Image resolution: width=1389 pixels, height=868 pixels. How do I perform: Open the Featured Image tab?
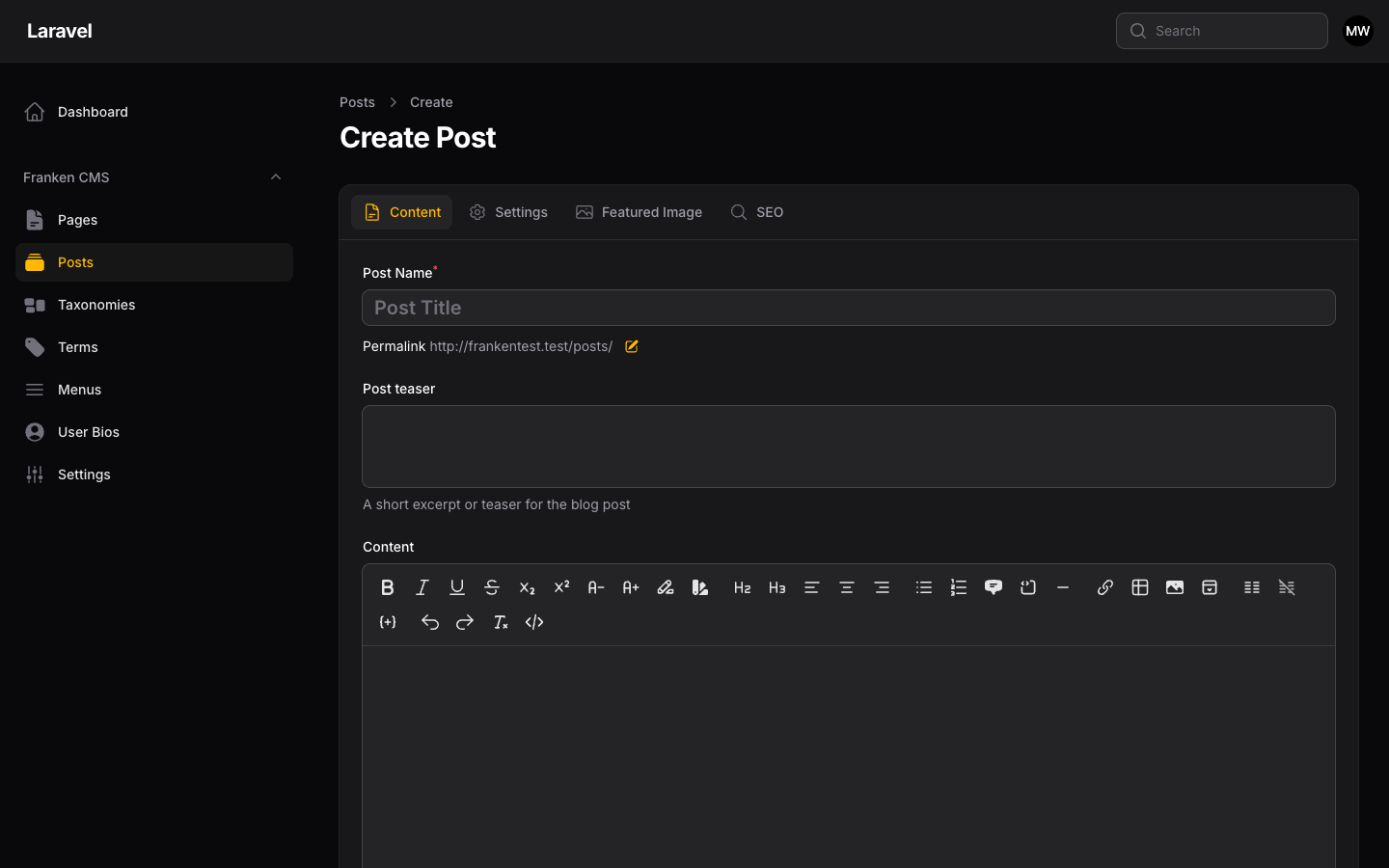639,212
